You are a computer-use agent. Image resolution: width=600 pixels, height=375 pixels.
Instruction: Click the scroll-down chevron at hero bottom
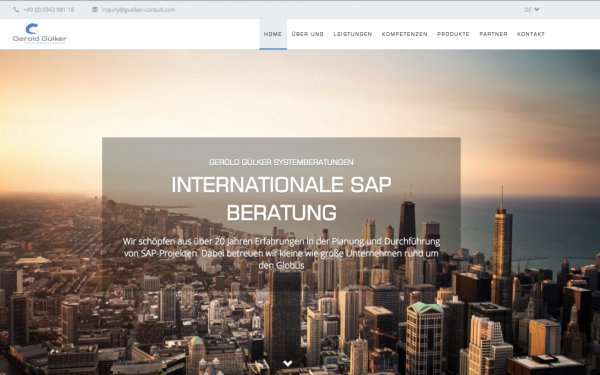point(288,364)
